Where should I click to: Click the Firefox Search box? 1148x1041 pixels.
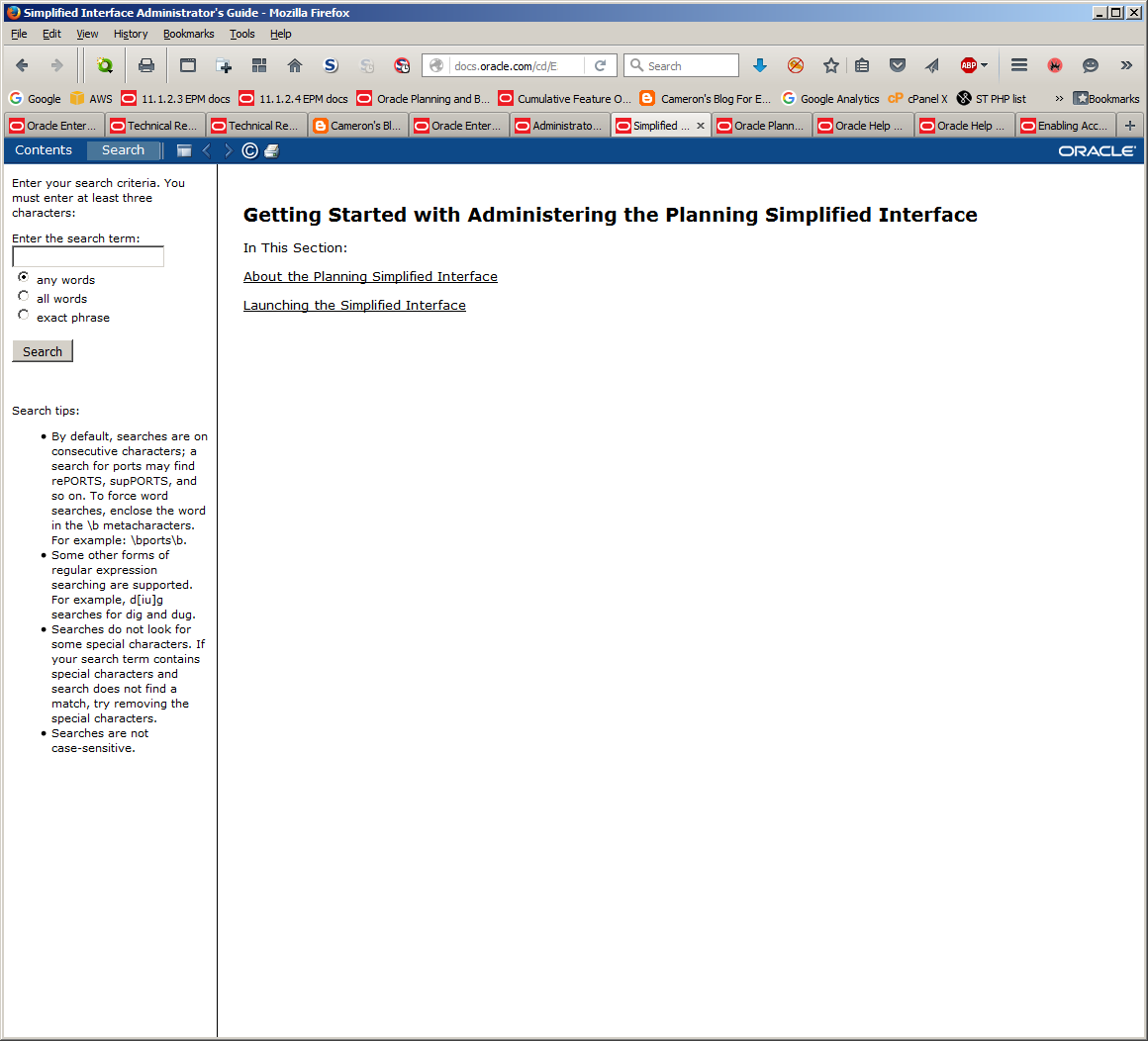point(681,66)
